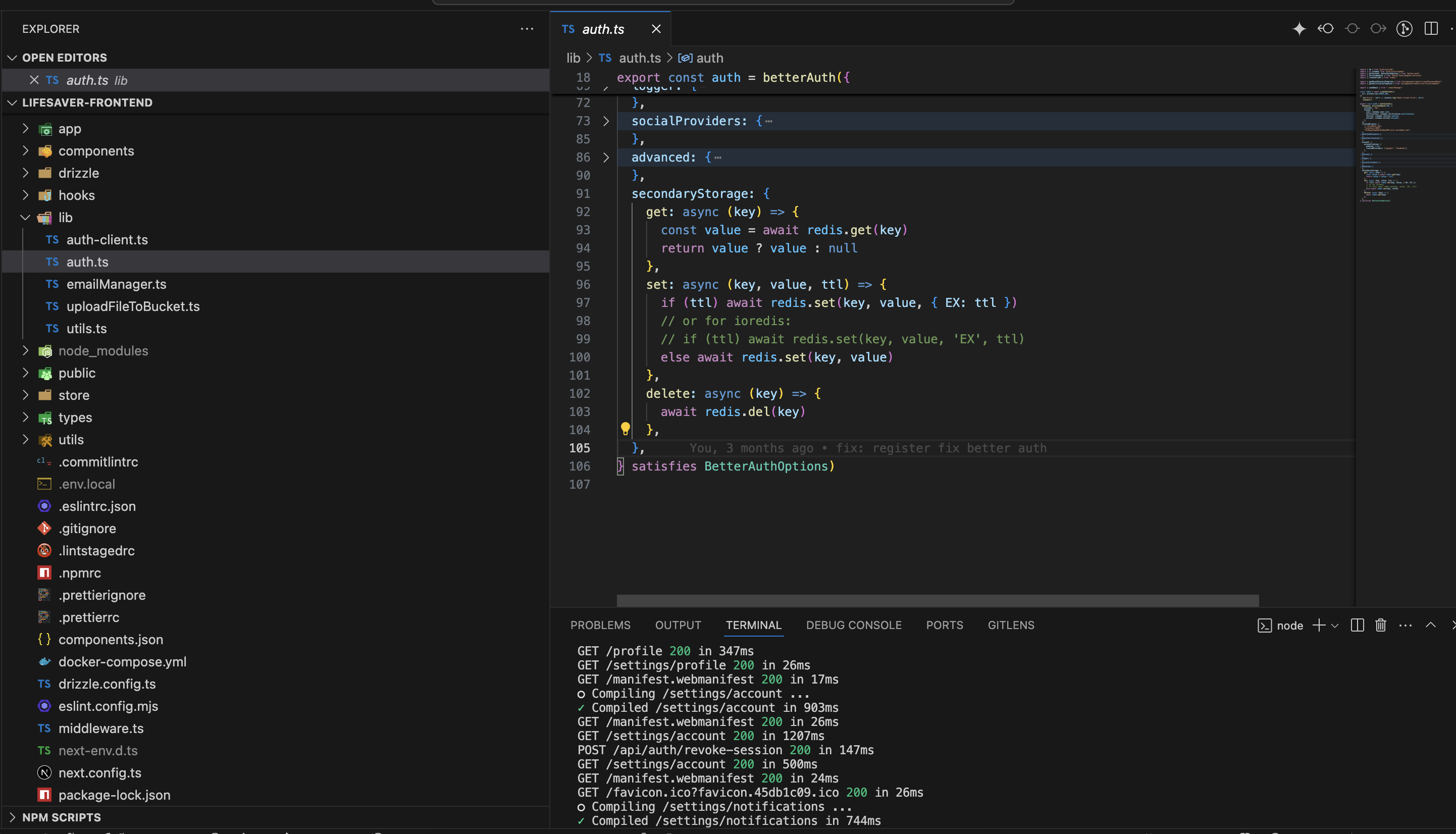Open terminal panel more actions menu

click(x=1405, y=625)
